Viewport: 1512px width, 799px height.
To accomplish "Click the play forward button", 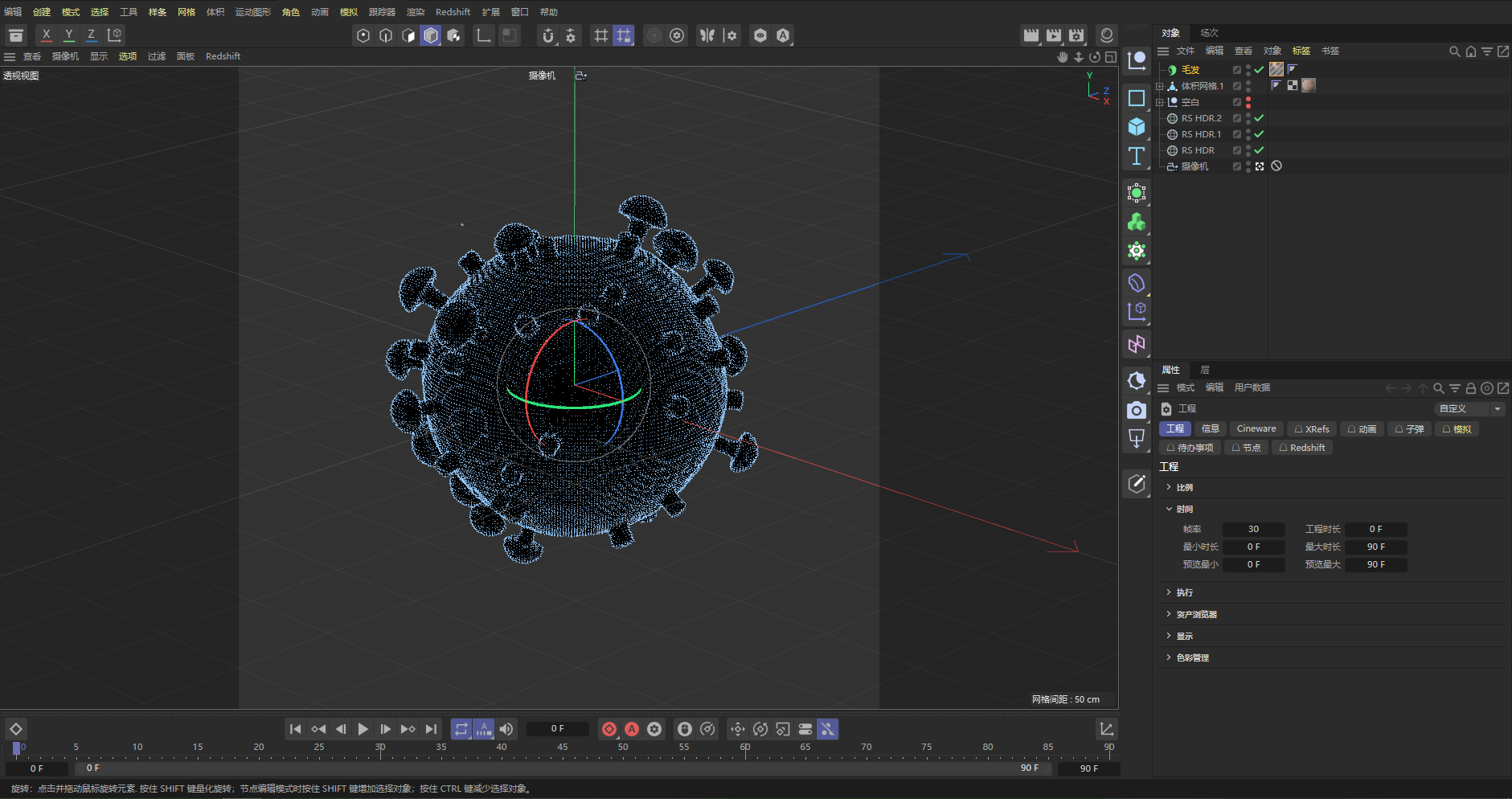I will (363, 729).
